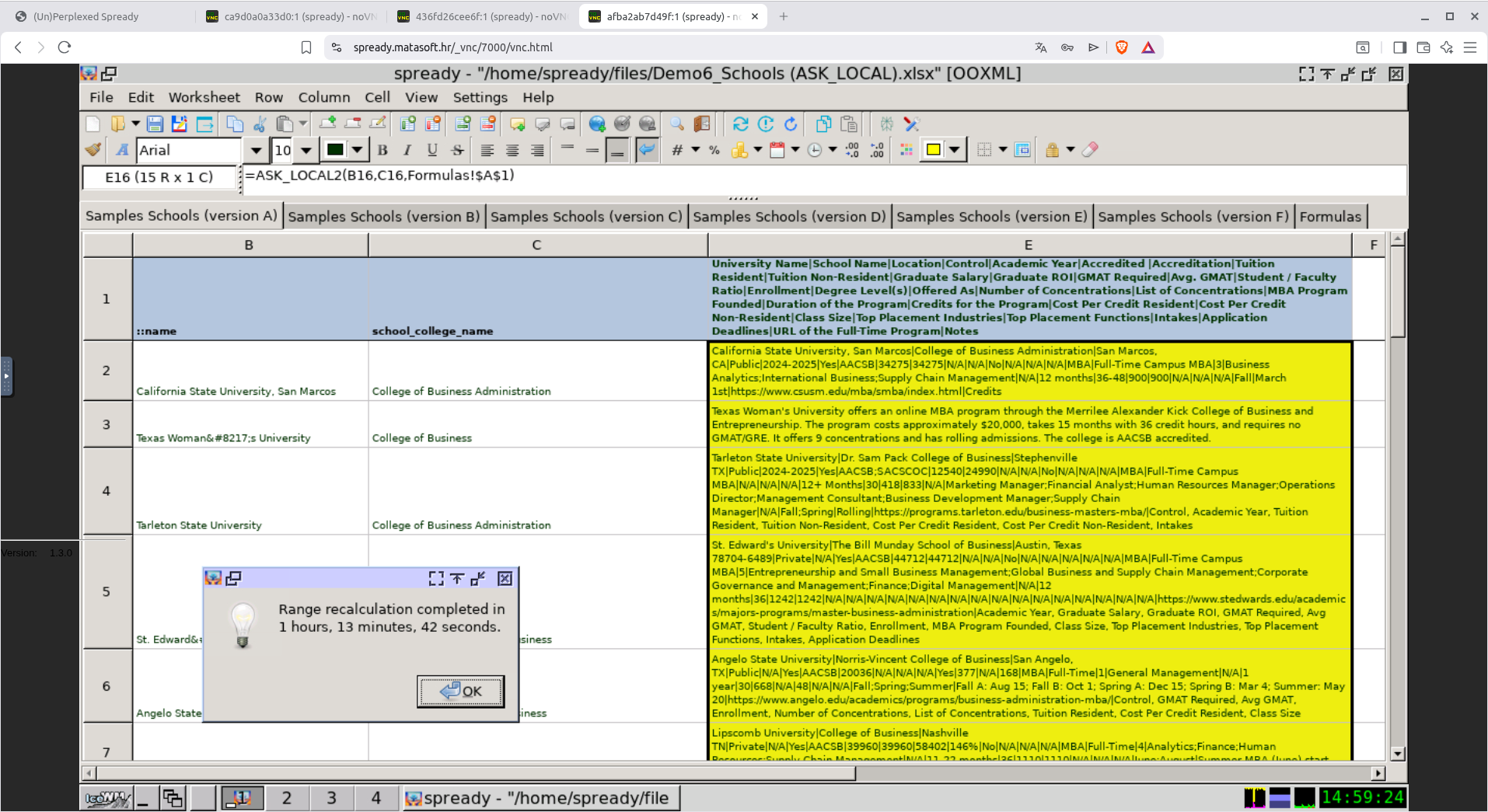The image size is (1488, 812).
Task: Click the screwdriver and wrench settings icon
Action: tap(912, 124)
